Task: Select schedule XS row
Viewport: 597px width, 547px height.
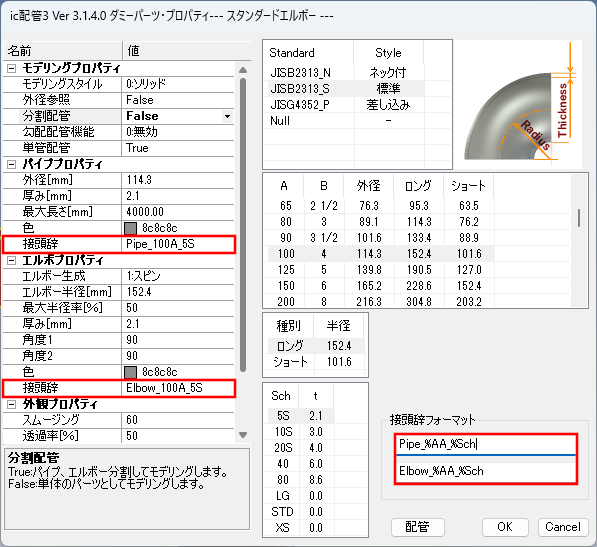Action: [301, 528]
